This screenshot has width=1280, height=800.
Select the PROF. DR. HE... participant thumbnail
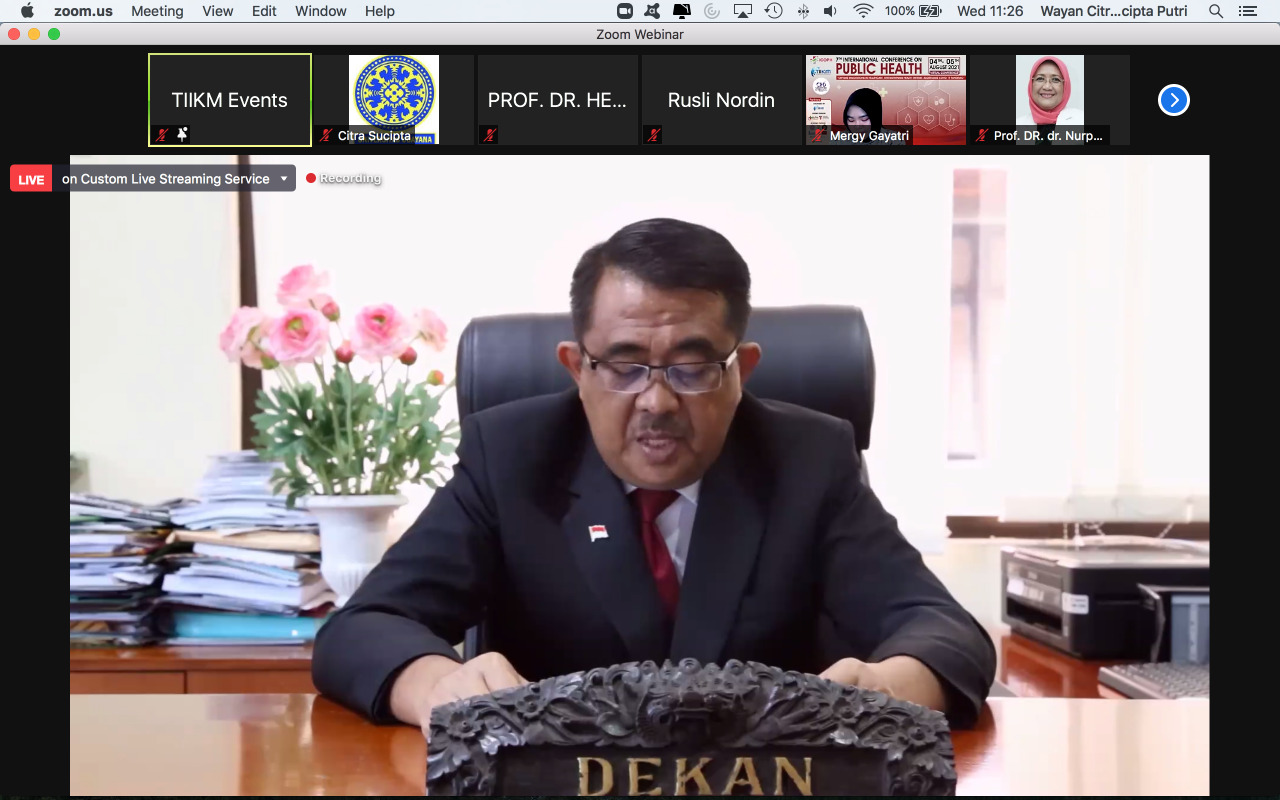tap(558, 100)
